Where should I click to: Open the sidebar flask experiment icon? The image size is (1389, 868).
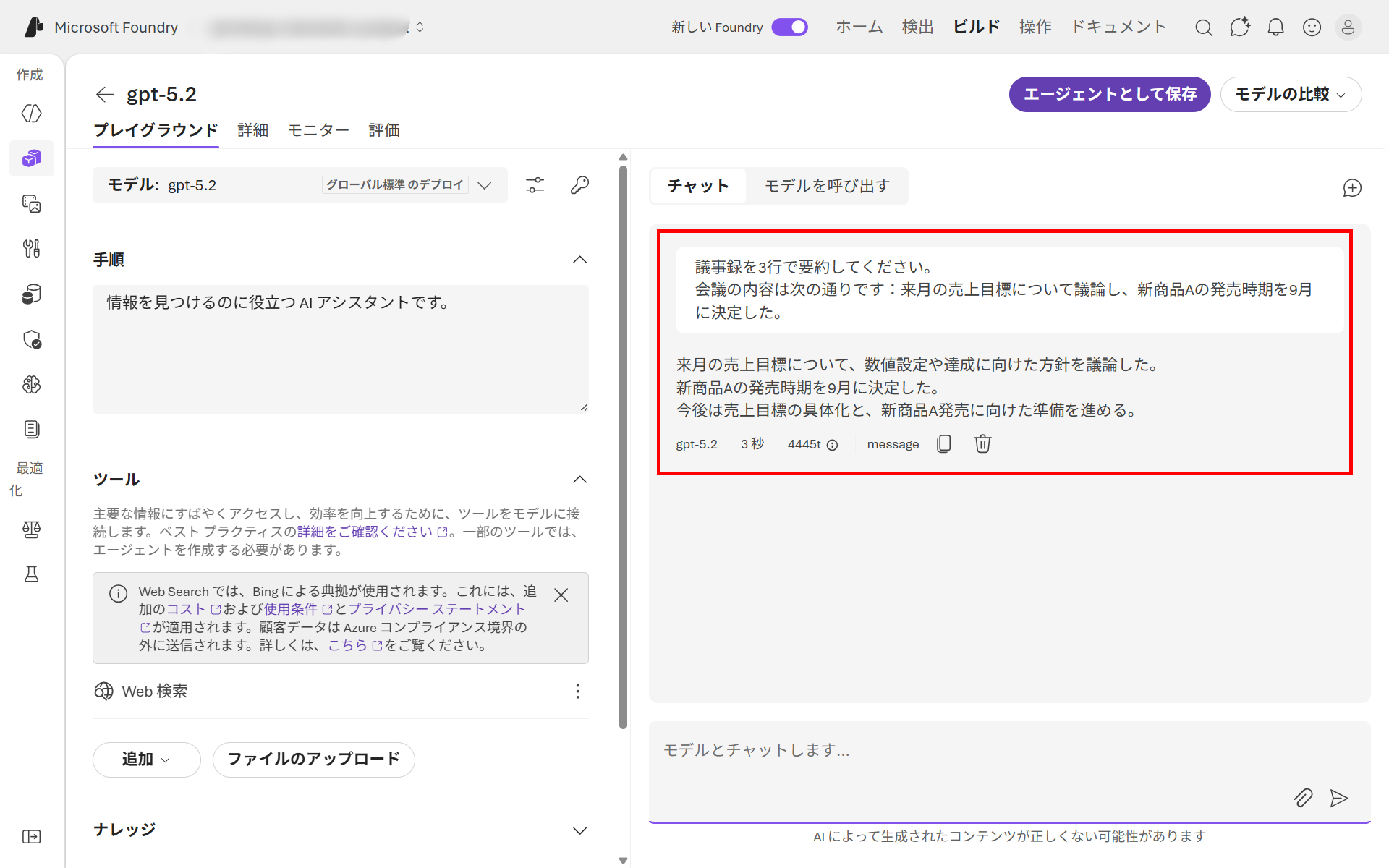pyautogui.click(x=32, y=574)
